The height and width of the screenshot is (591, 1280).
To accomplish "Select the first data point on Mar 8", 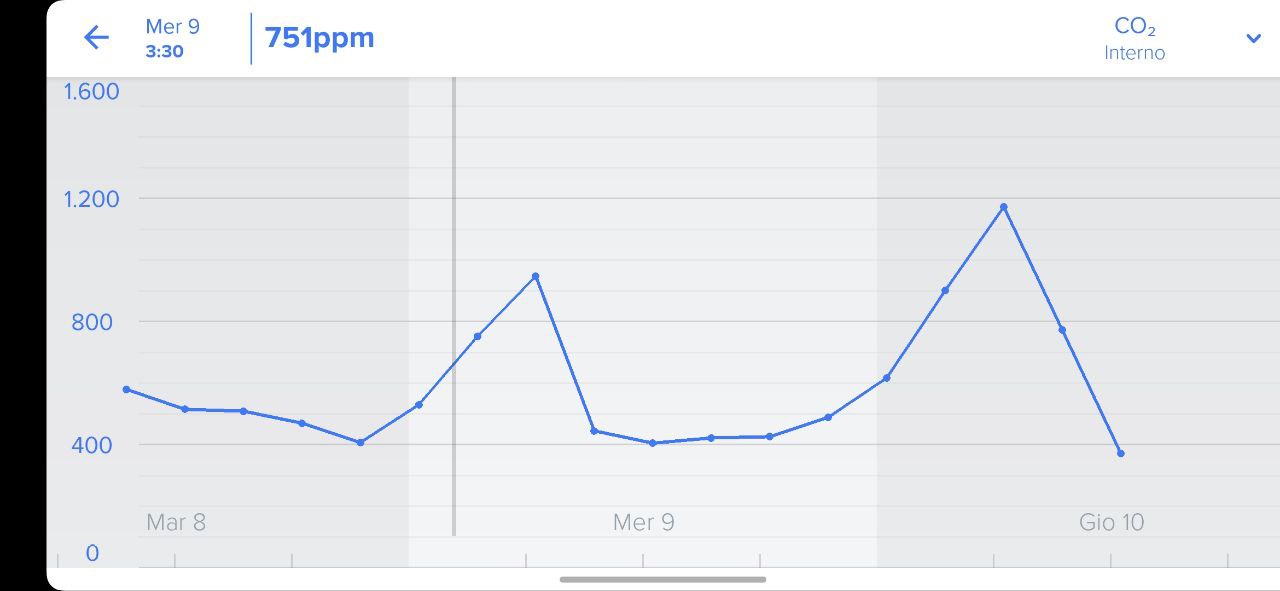I will [x=126, y=389].
